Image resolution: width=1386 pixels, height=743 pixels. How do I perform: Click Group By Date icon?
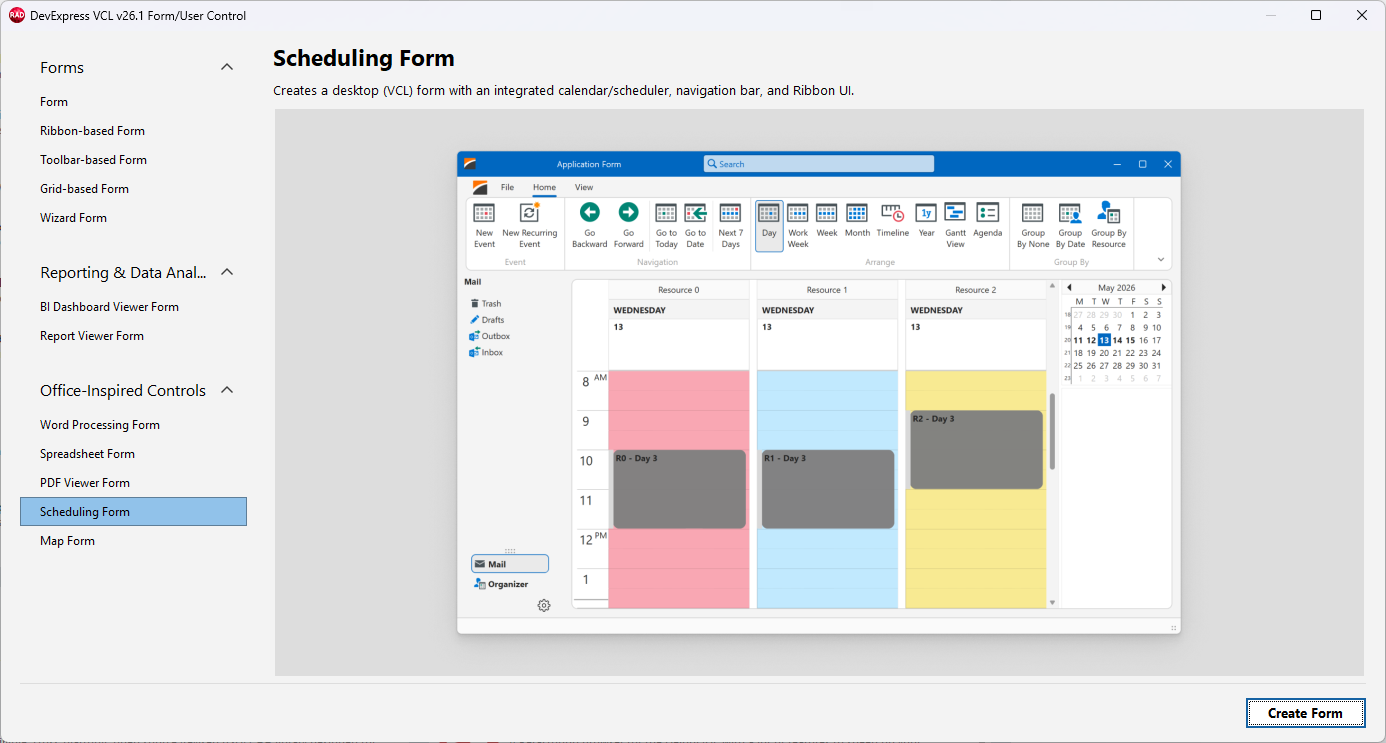1070,213
